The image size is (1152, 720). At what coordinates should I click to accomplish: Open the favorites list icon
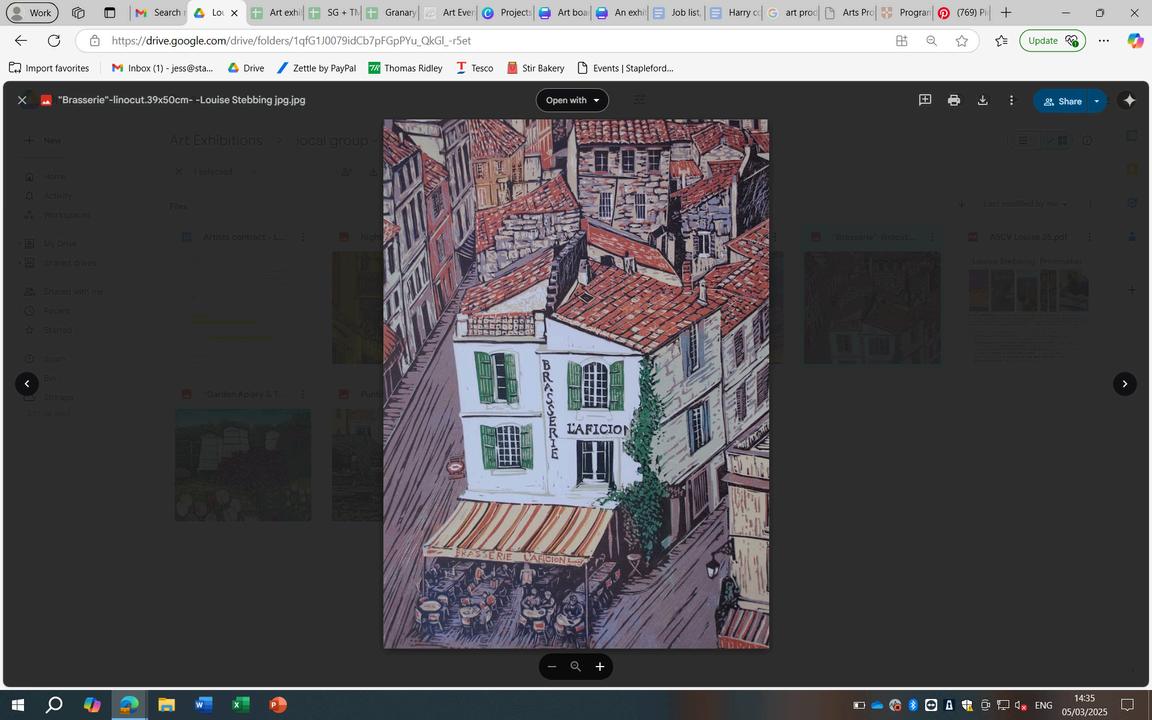click(x=1001, y=41)
